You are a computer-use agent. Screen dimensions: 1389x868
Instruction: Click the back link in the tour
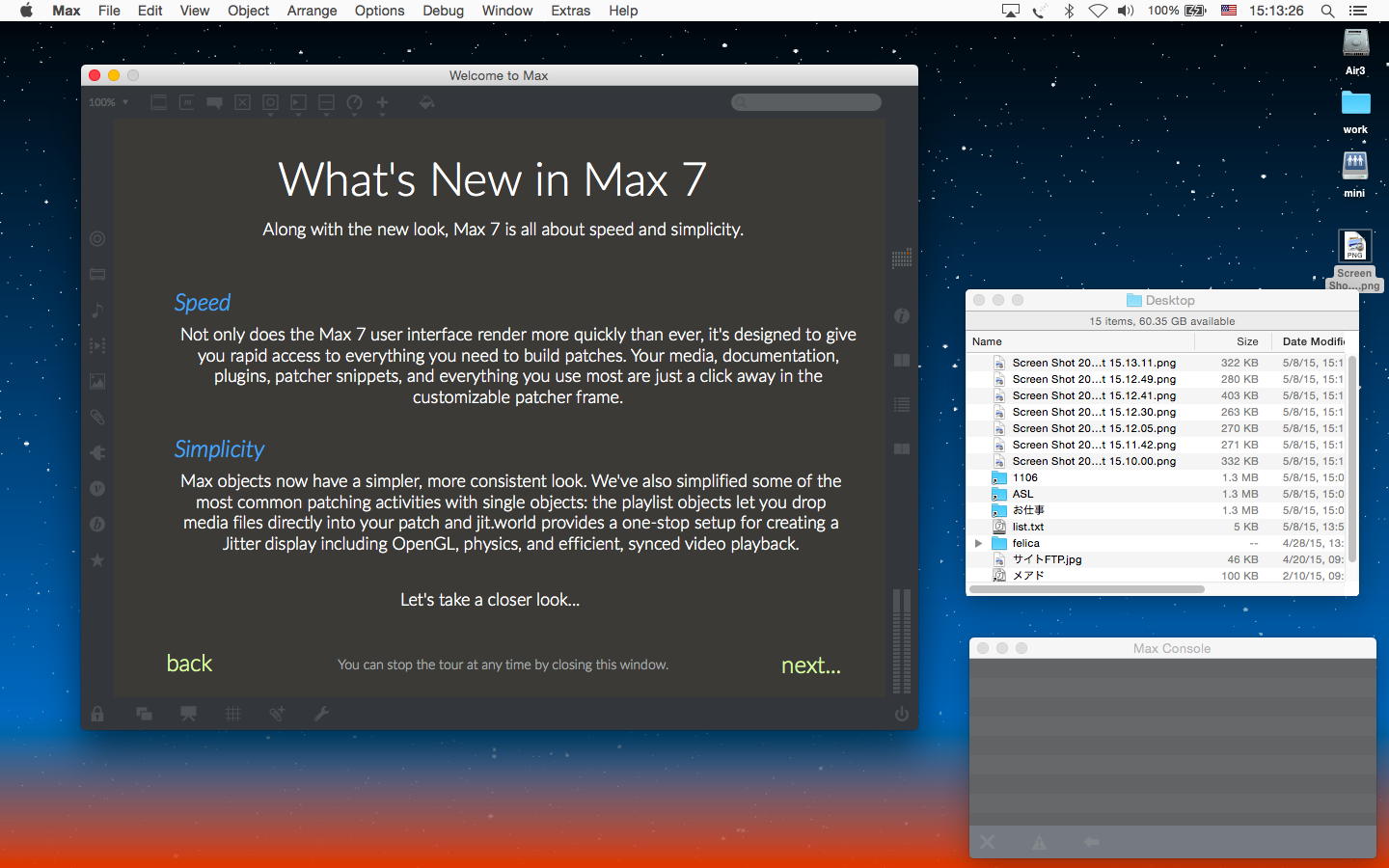[189, 664]
